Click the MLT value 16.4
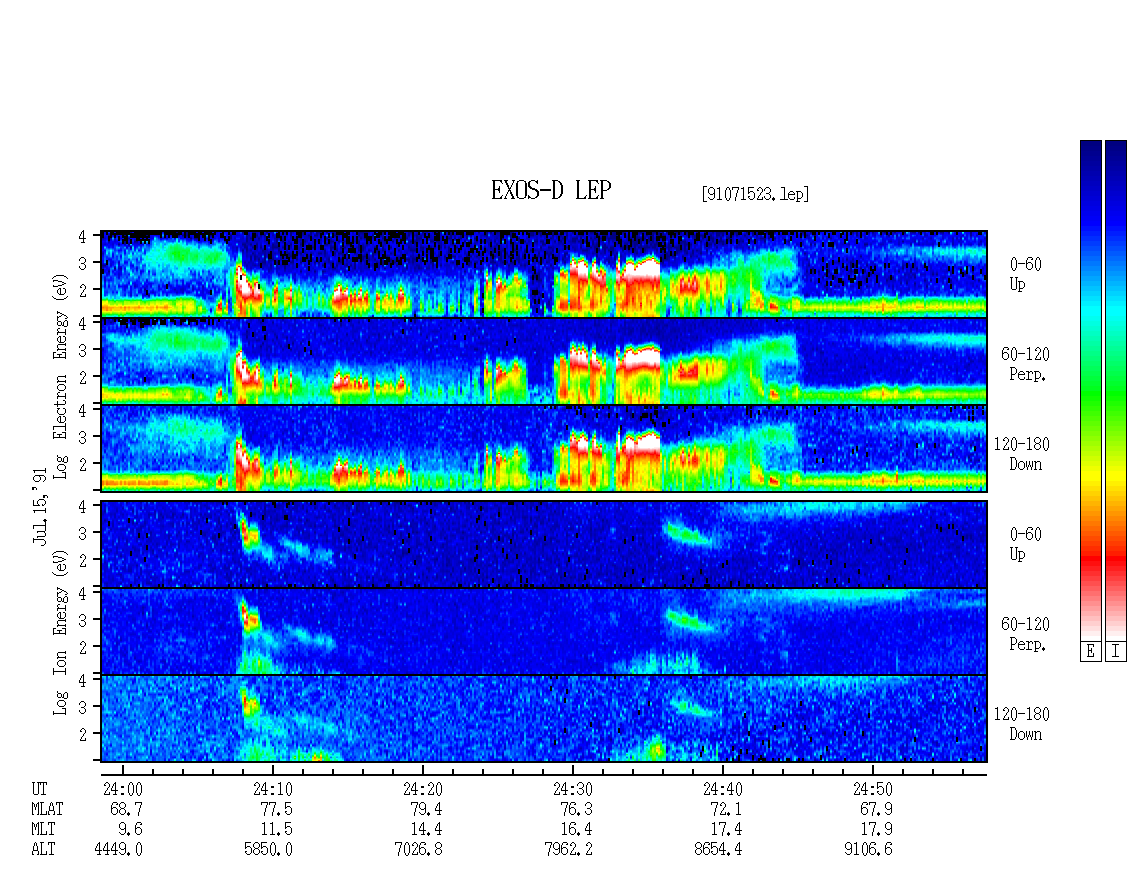1130x875 pixels. click(x=576, y=830)
